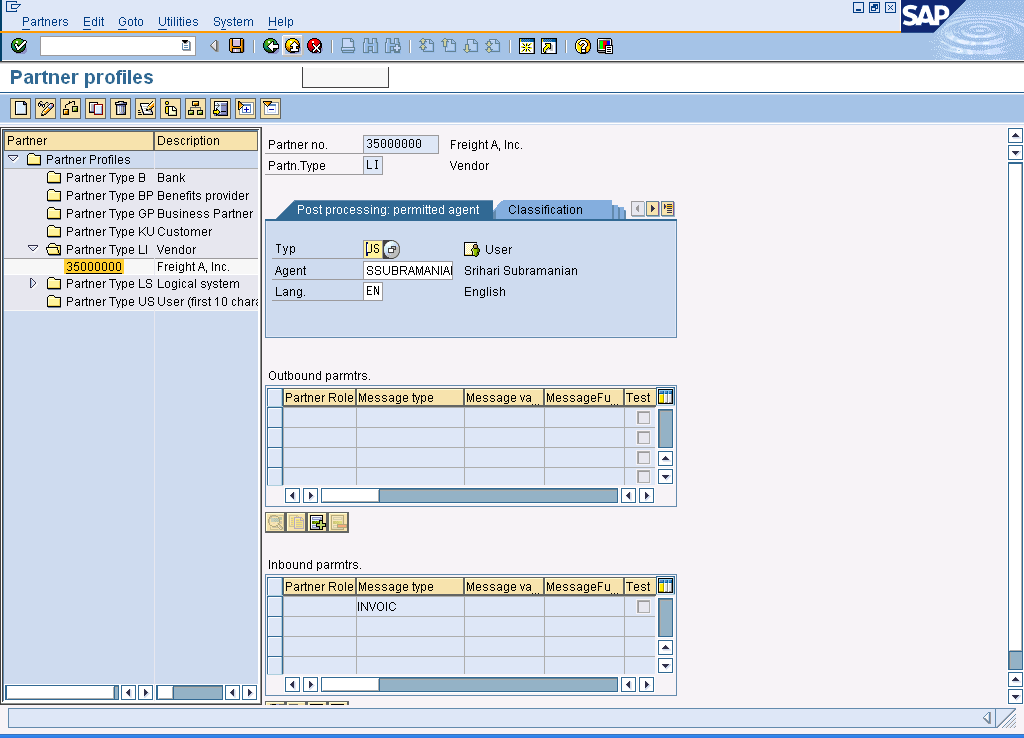Select the INVOIC row using its row selector

tap(275, 607)
